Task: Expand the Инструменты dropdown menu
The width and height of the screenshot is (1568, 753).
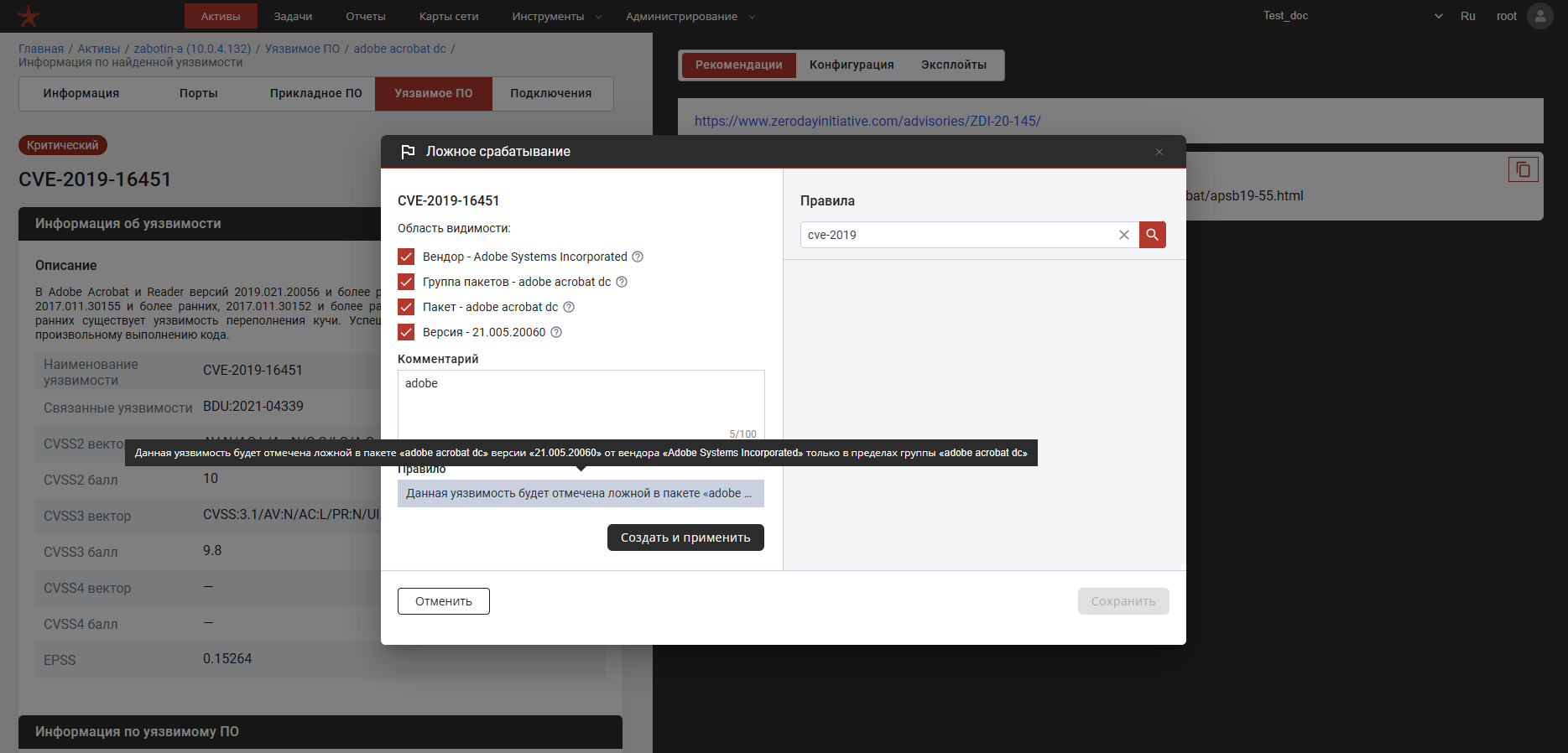Action: 556,16
